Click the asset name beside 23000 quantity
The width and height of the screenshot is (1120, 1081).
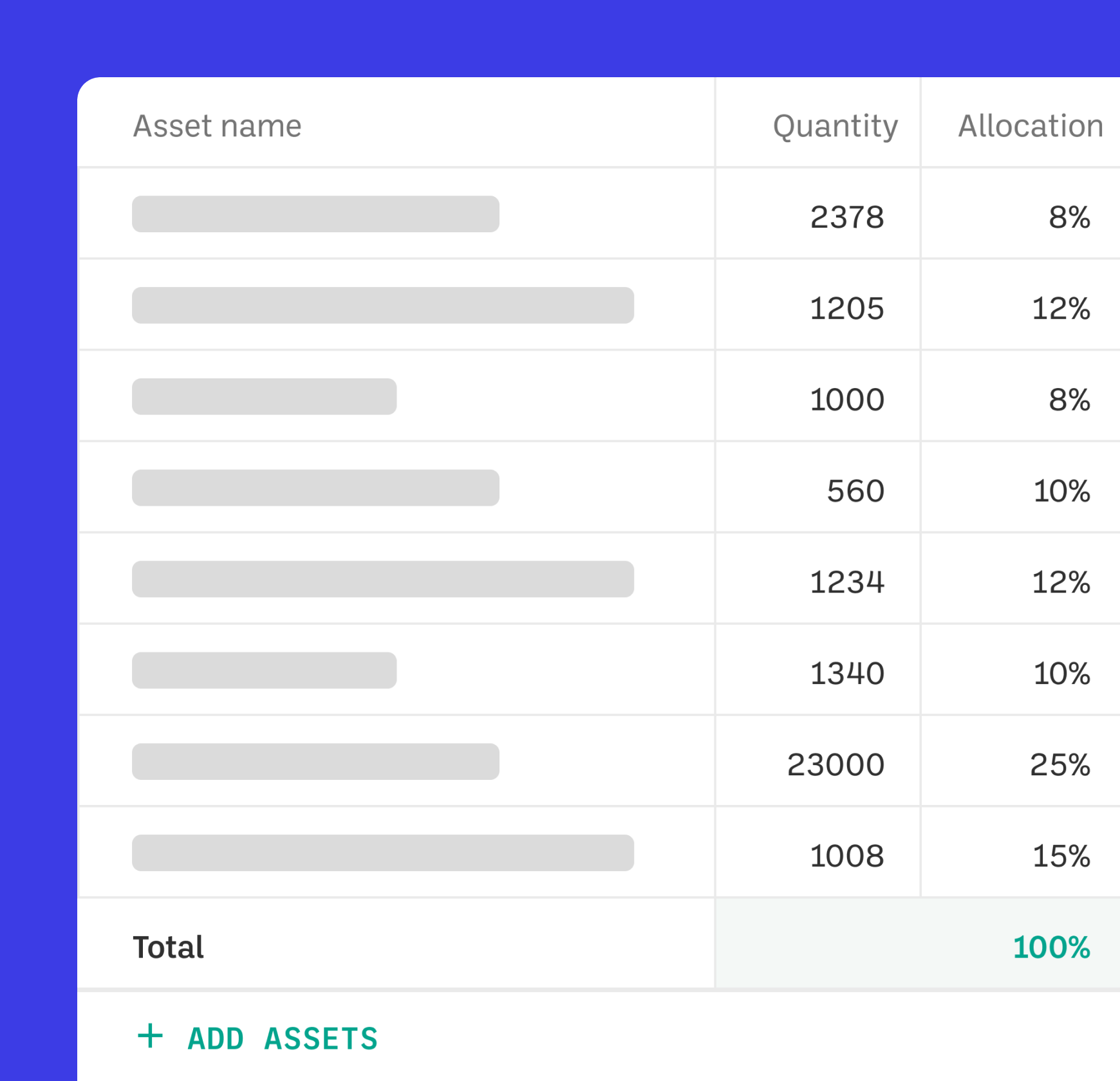coord(315,762)
